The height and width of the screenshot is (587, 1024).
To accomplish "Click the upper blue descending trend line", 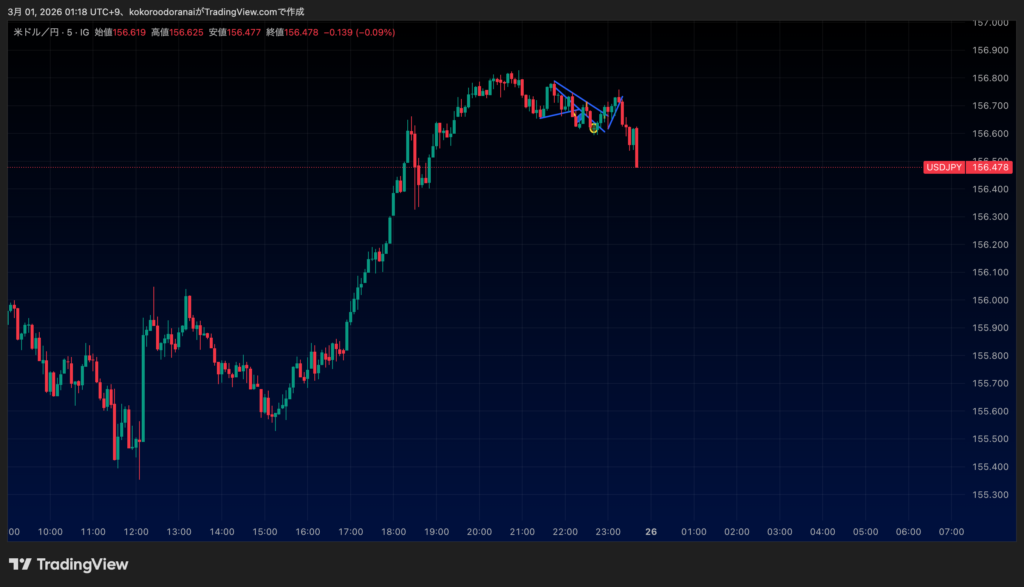I will tap(576, 94).
